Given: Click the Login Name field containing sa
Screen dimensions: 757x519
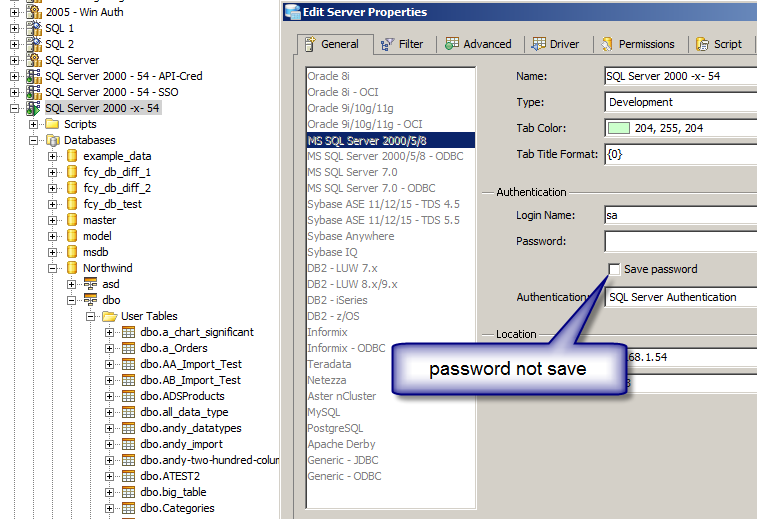Looking at the screenshot, I should (x=681, y=215).
